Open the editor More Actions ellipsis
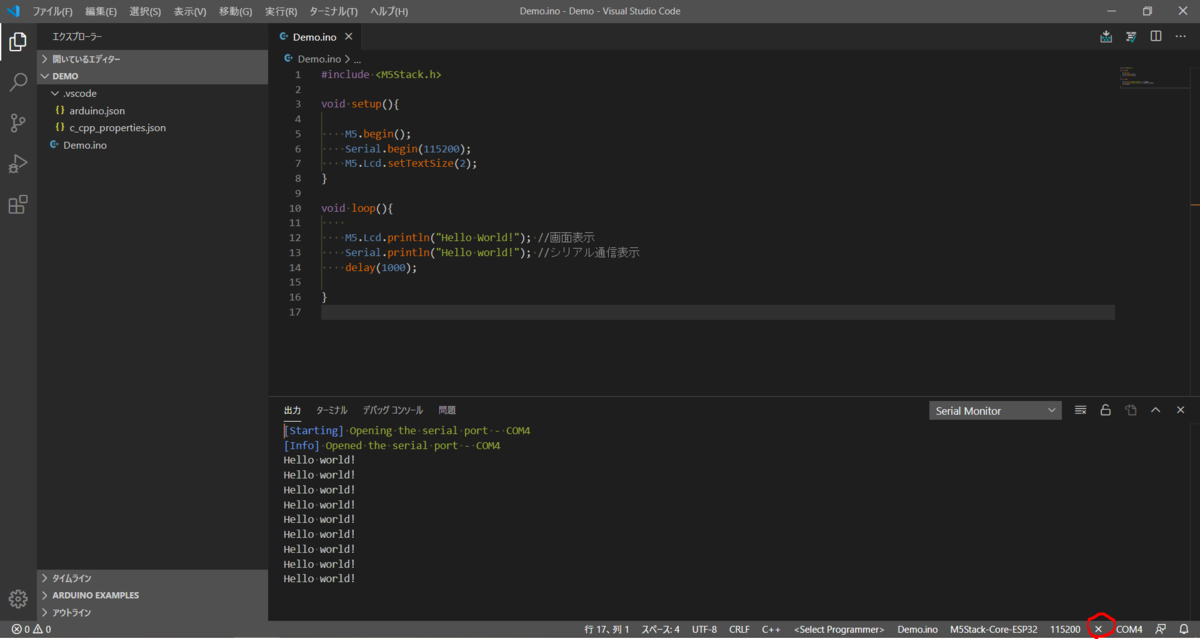1200x639 pixels. tap(1181, 37)
